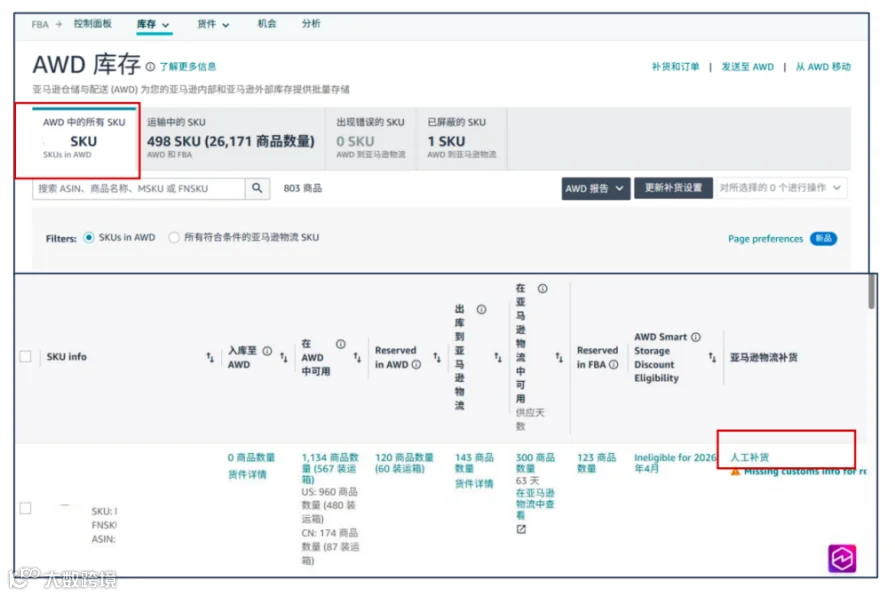Open the 对所选择的 0 个进行操作 dropdown

780,188
